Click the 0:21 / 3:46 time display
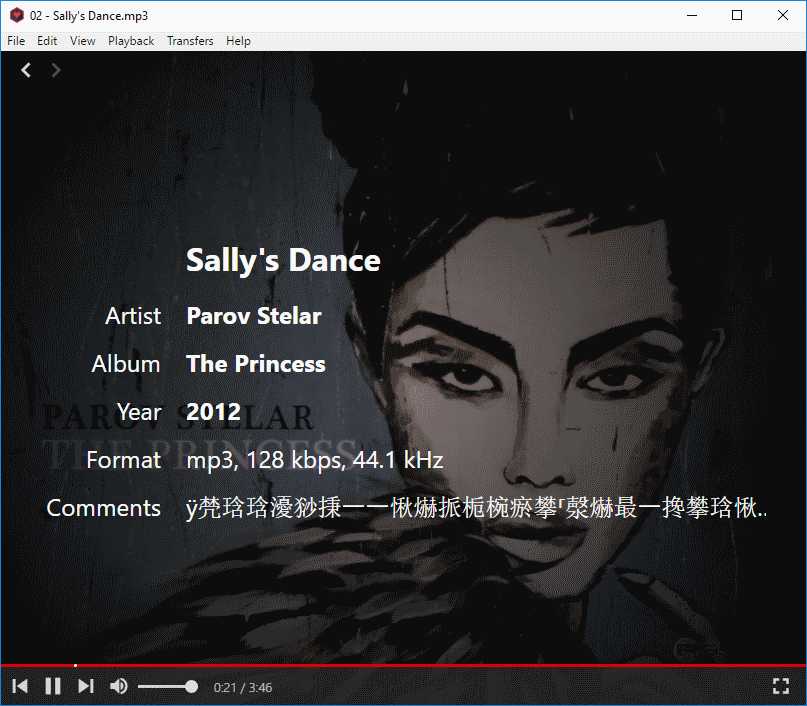Screen dimensions: 807x706 (243, 687)
